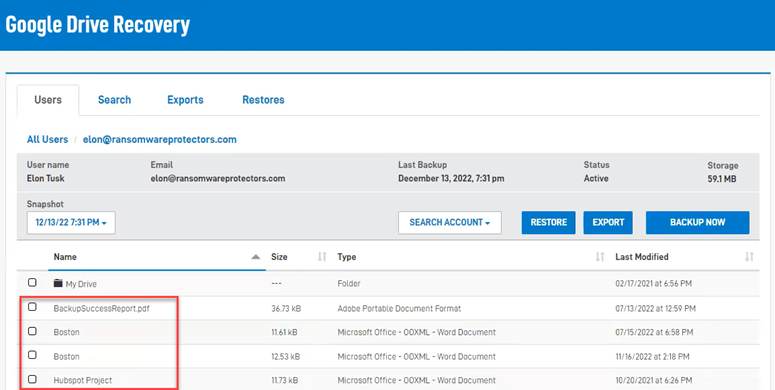Click the Size column header text
775x390 pixels.
coord(279,257)
